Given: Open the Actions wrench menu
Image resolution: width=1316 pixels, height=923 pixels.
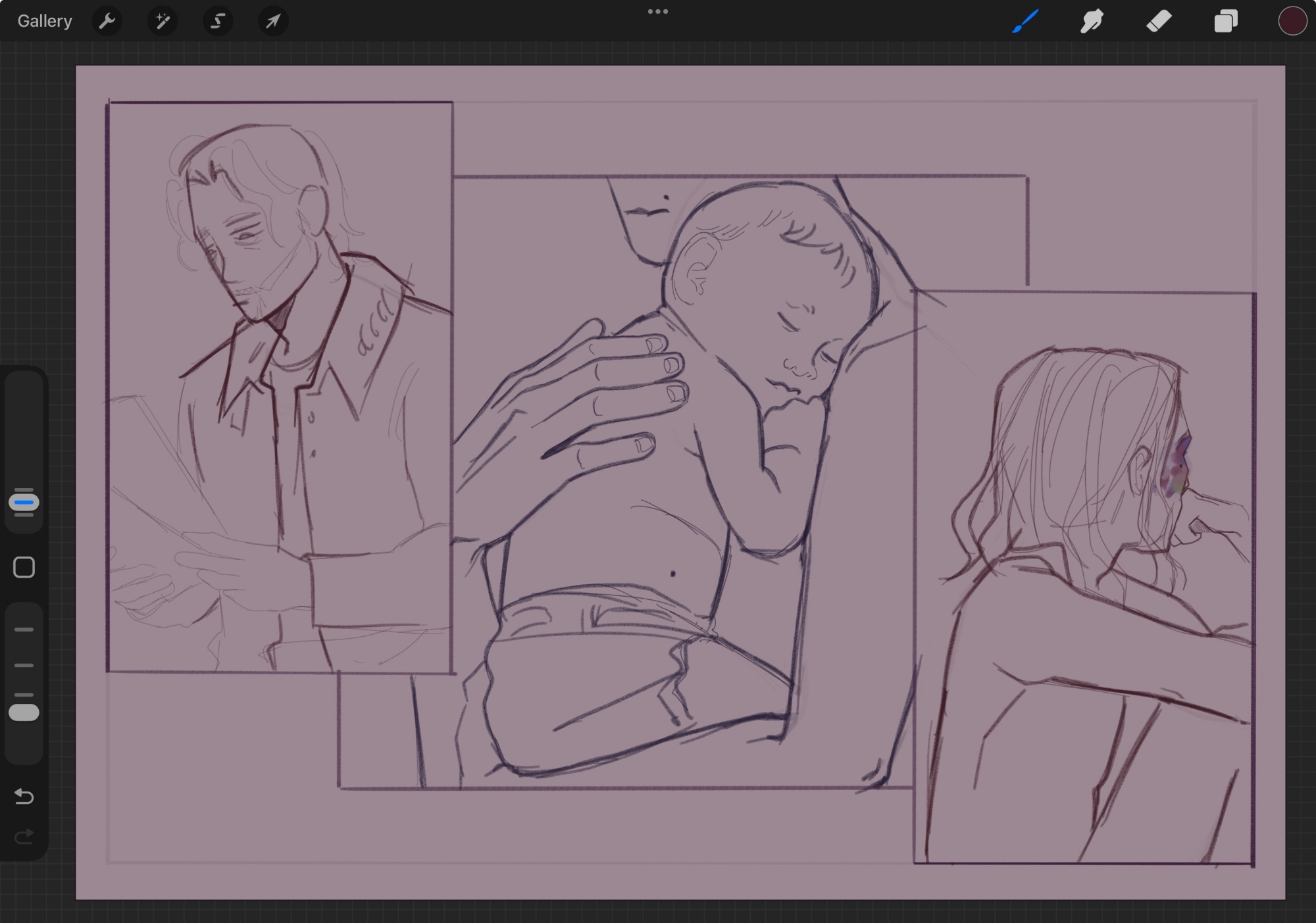Looking at the screenshot, I should click(107, 21).
